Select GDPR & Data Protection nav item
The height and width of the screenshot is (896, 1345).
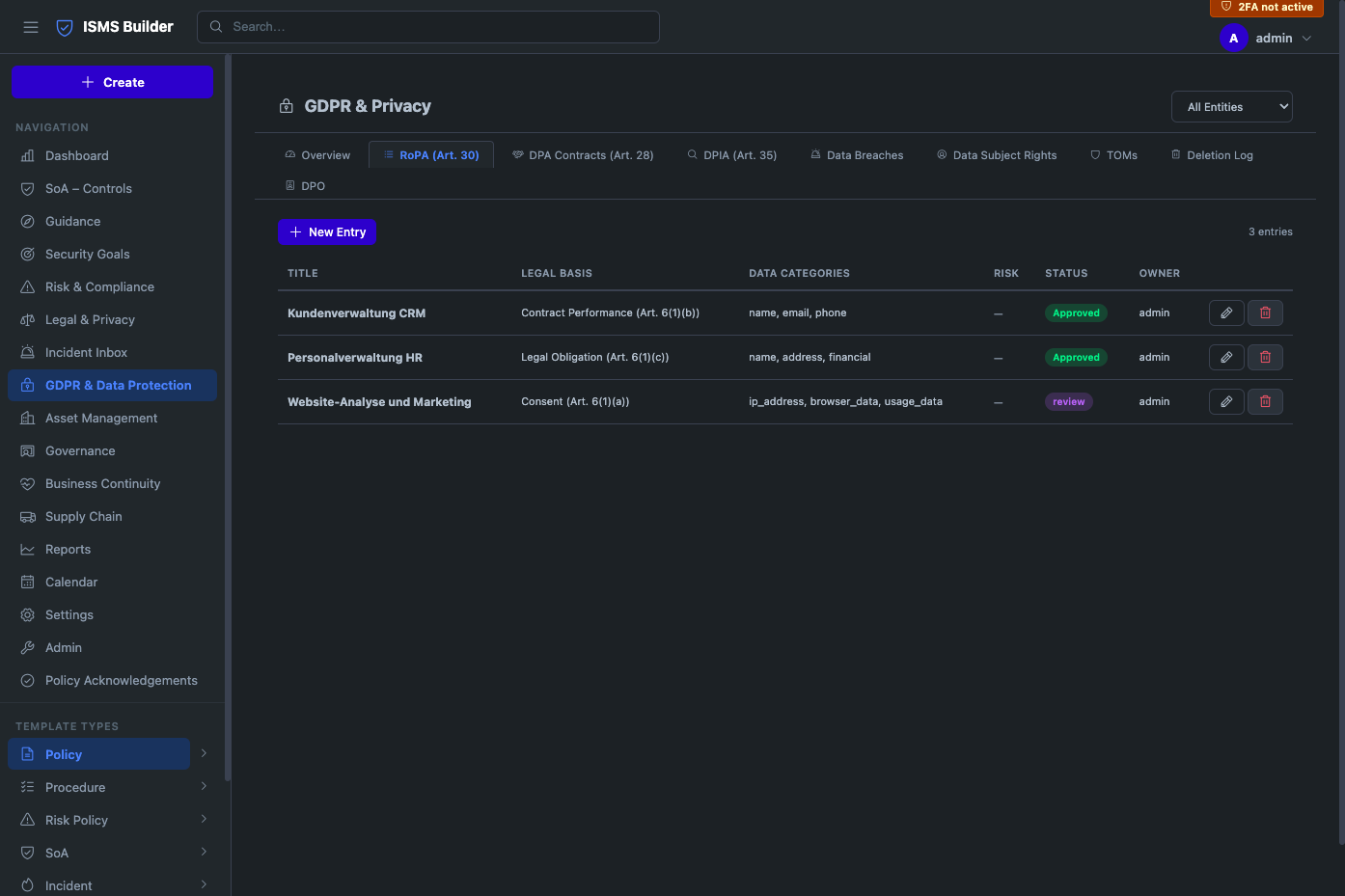tap(112, 385)
